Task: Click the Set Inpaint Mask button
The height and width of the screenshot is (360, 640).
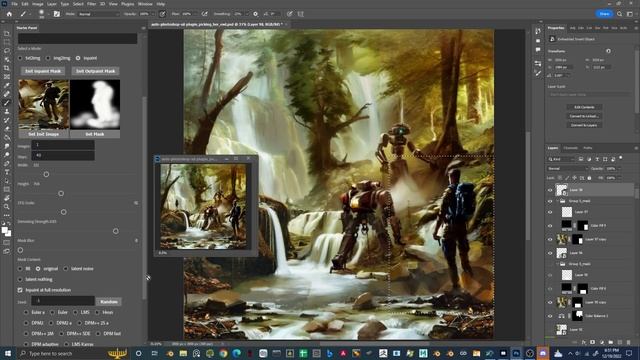Action: click(x=43, y=71)
